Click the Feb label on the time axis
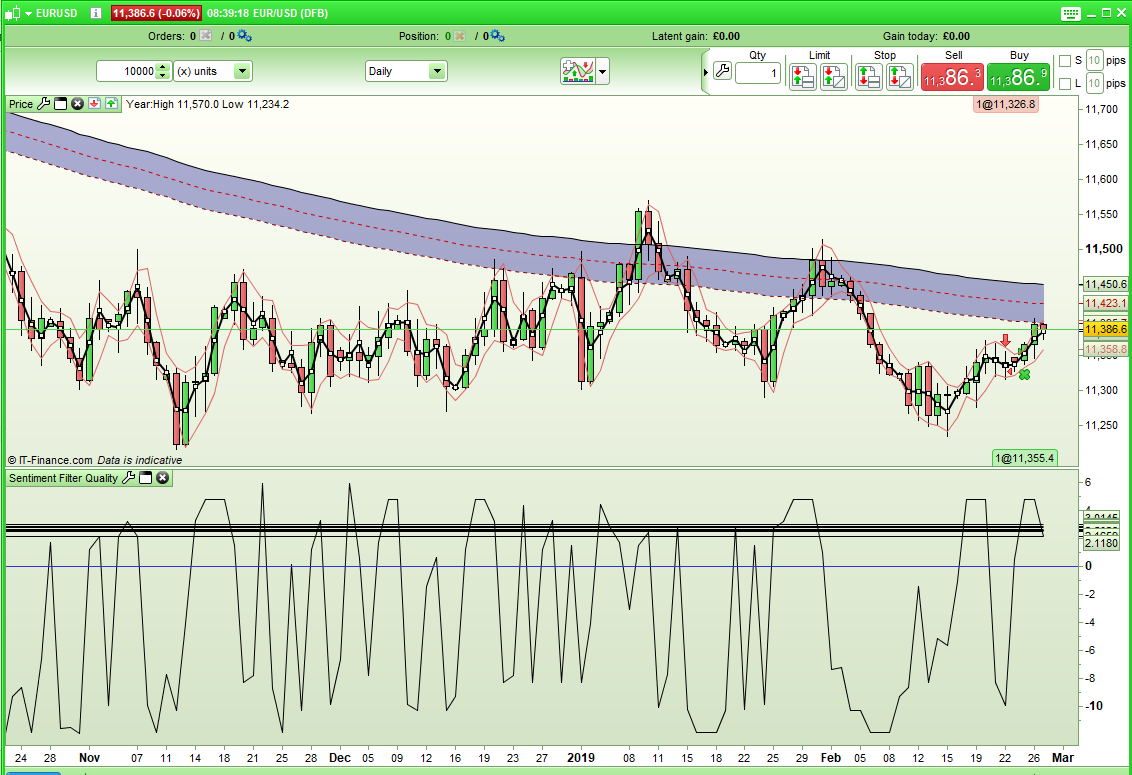This screenshot has width=1132, height=775. (x=831, y=758)
